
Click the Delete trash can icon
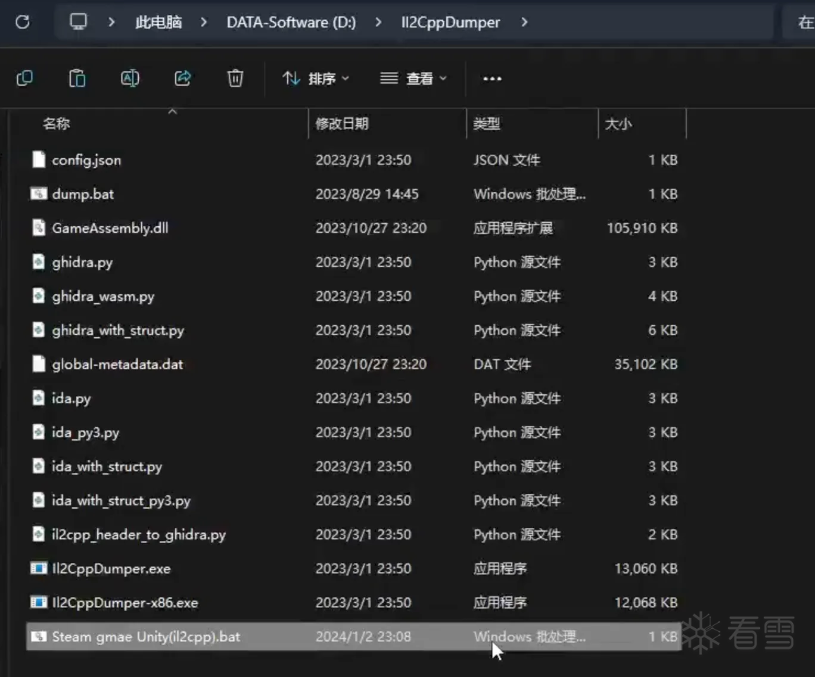pyautogui.click(x=235, y=79)
